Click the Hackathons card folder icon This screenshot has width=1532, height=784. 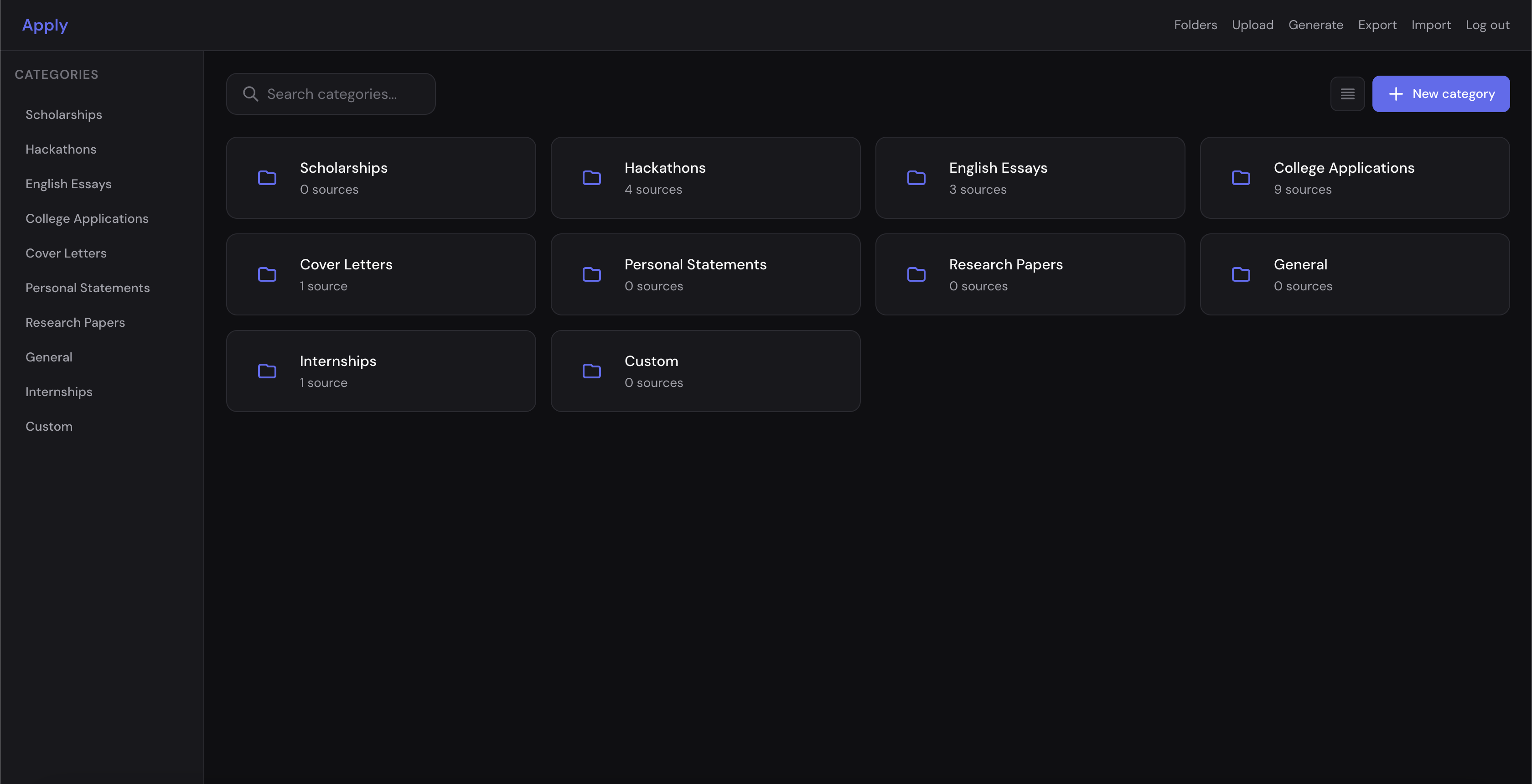click(x=591, y=178)
